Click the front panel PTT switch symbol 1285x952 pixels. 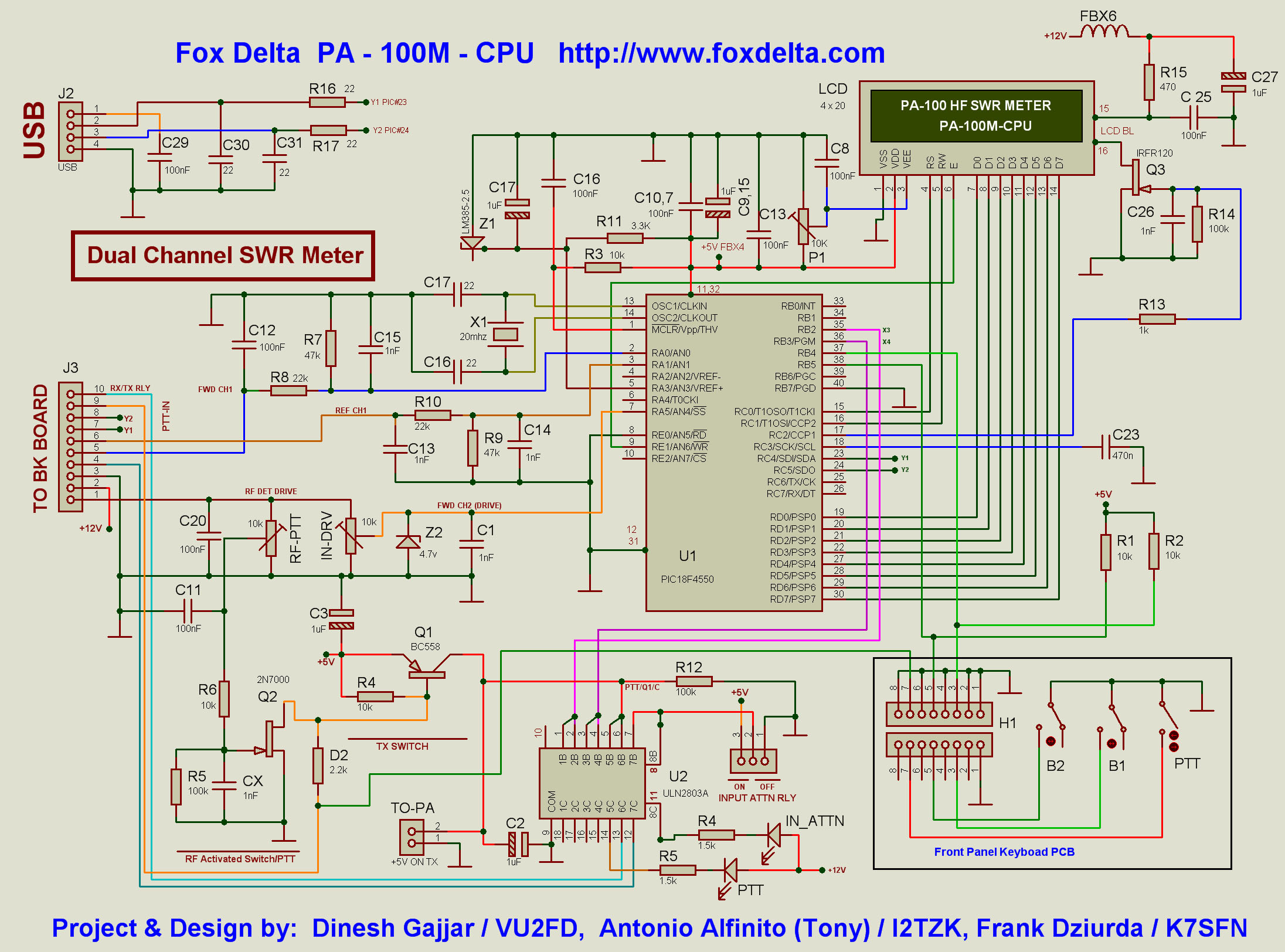[1170, 726]
